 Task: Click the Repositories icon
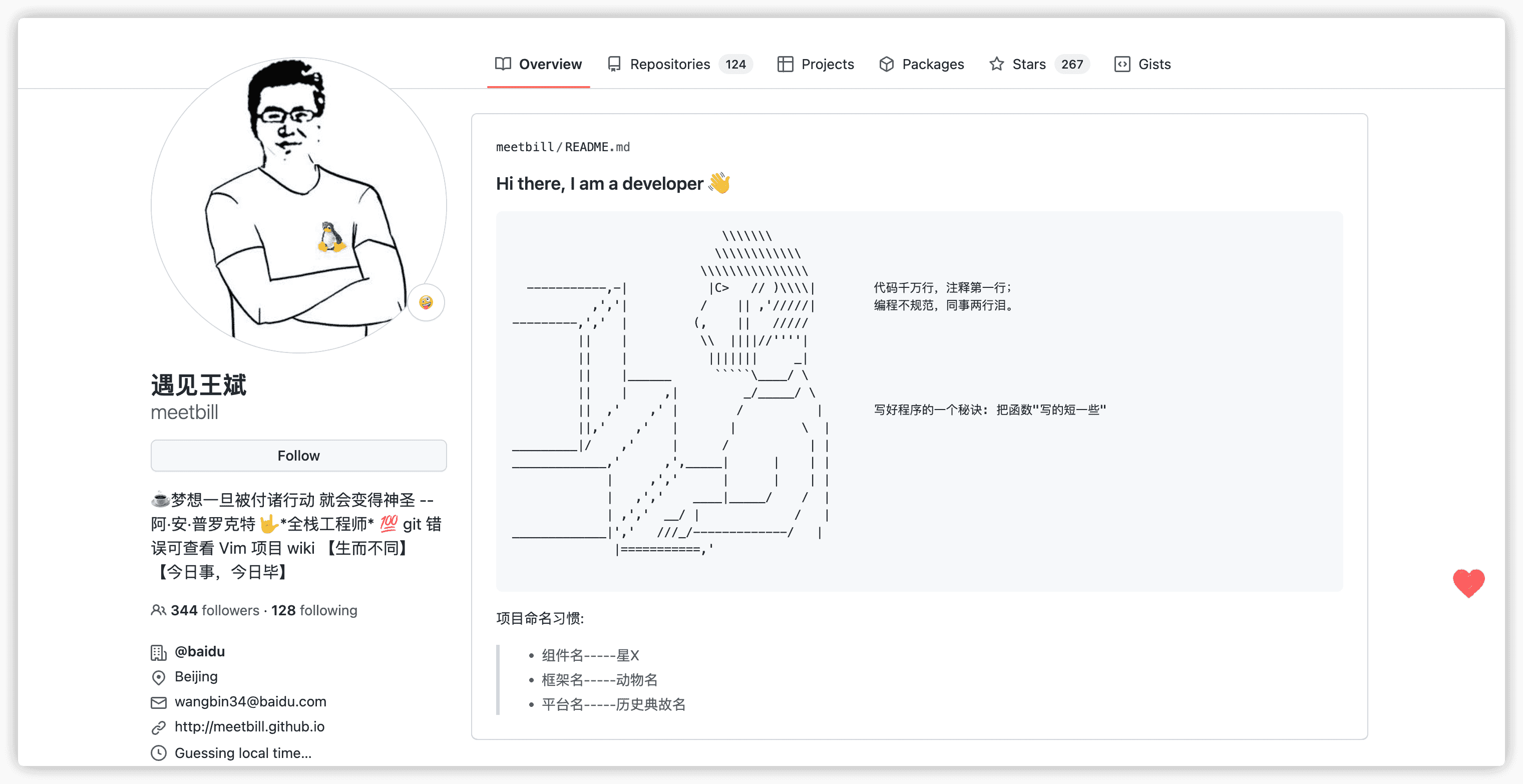(x=614, y=64)
